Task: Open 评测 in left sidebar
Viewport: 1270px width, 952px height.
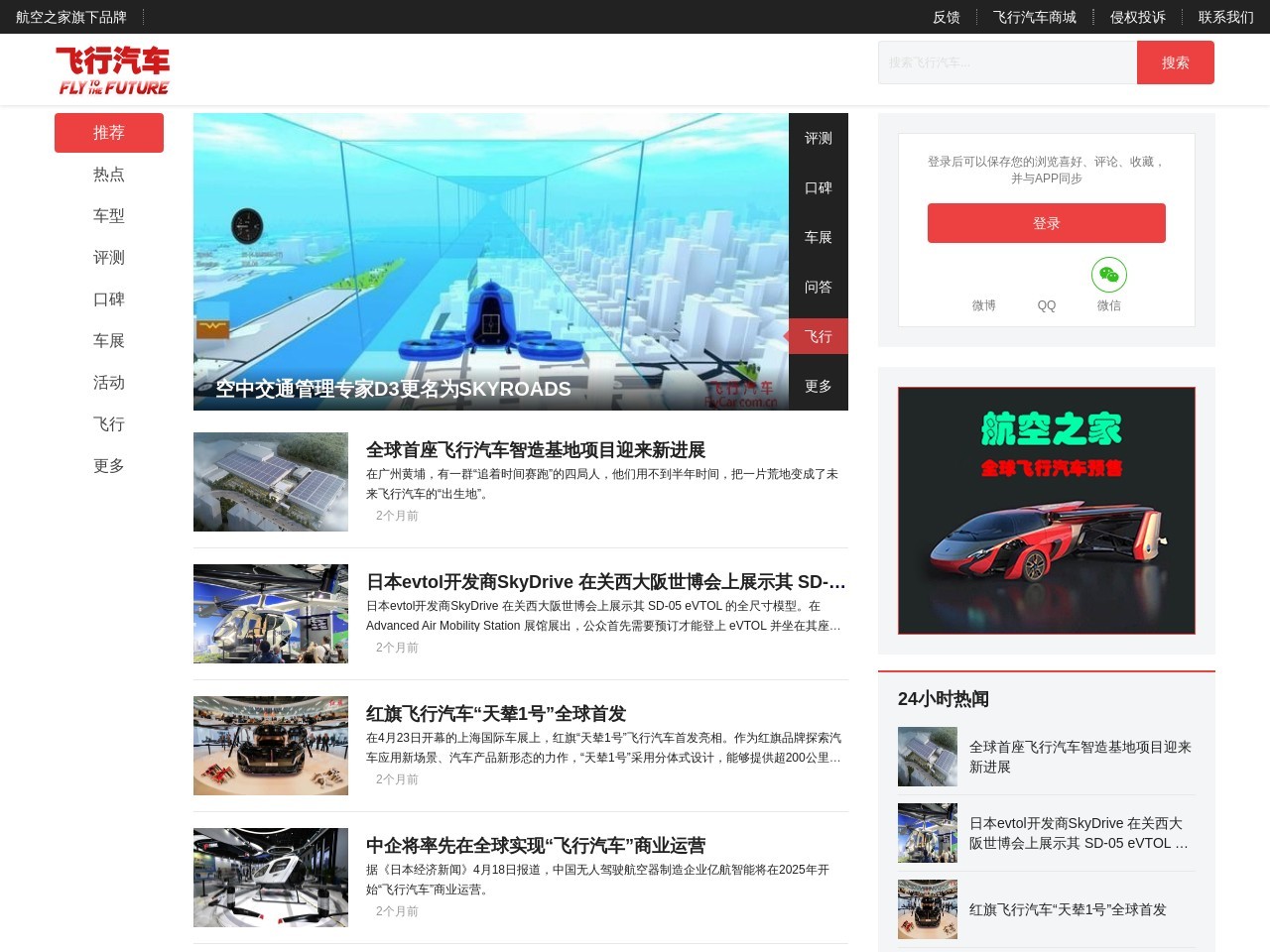Action: point(109,258)
